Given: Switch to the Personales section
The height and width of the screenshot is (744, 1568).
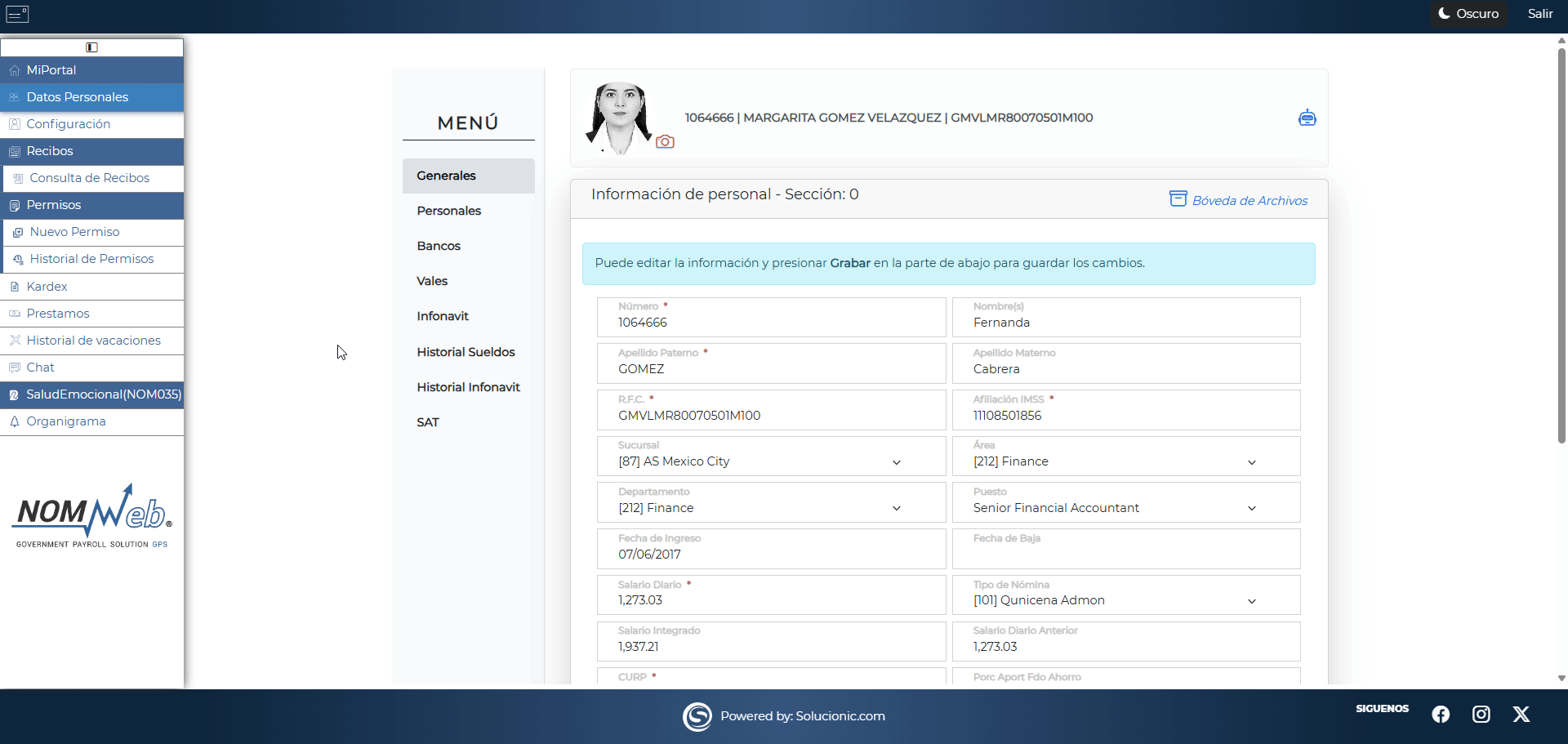Looking at the screenshot, I should point(448,211).
